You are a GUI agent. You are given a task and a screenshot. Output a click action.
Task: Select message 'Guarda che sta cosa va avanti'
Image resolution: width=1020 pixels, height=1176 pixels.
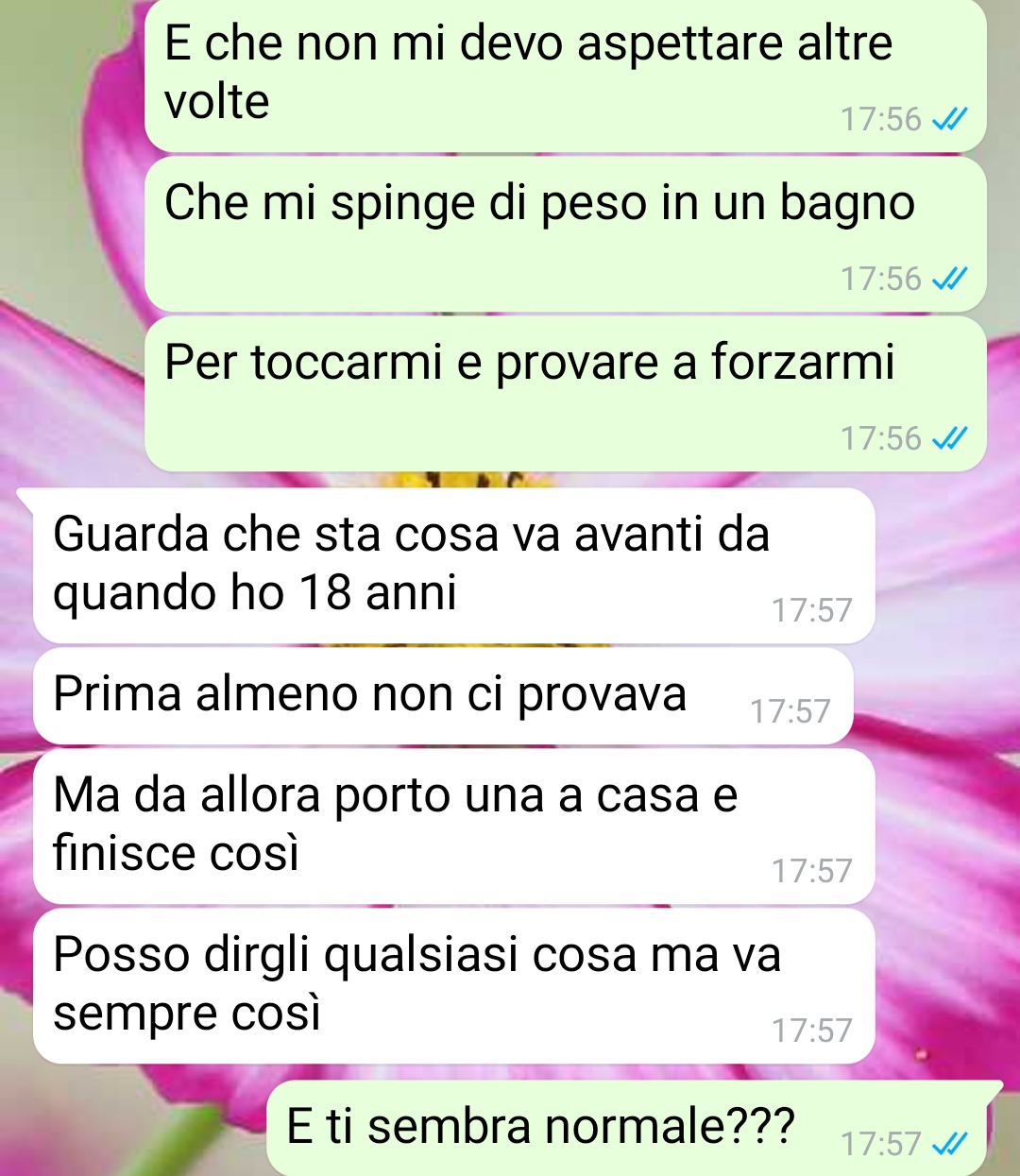pos(454,566)
